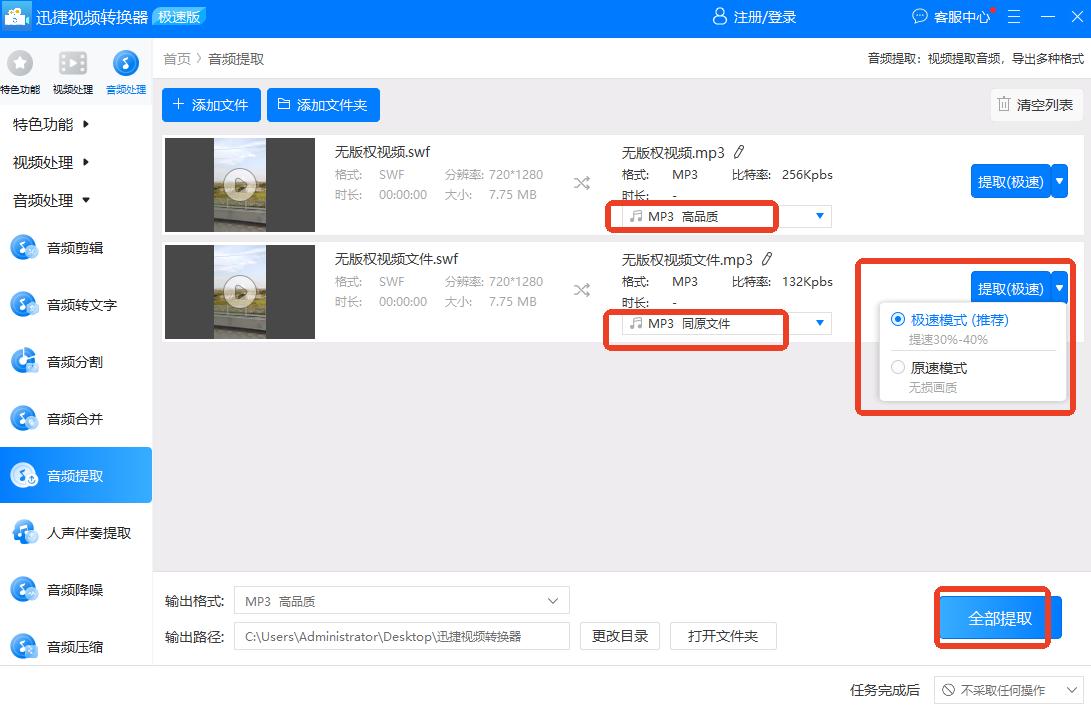Open 人声伴奏提取 tool icon

point(24,533)
